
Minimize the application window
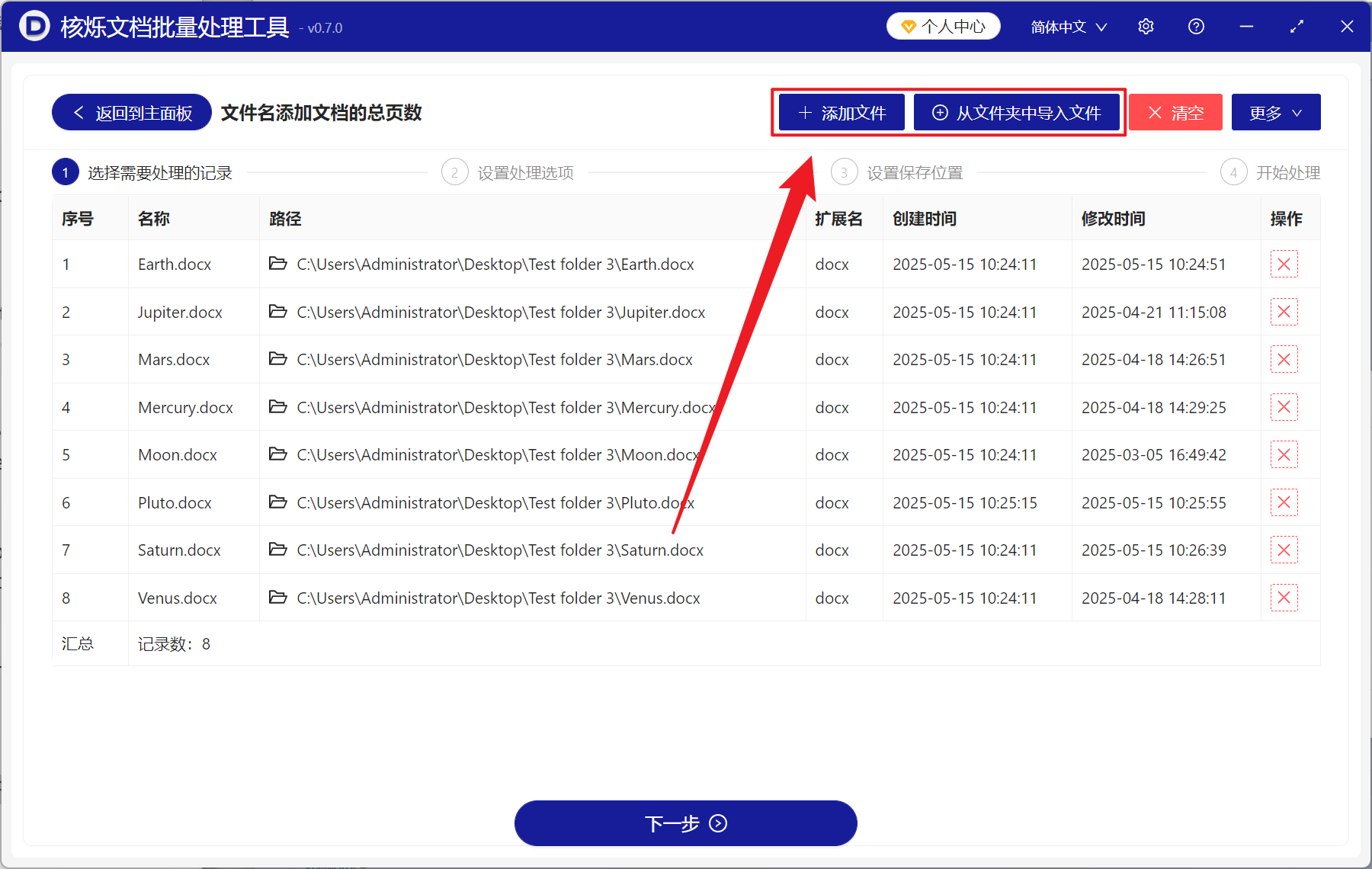1246,27
